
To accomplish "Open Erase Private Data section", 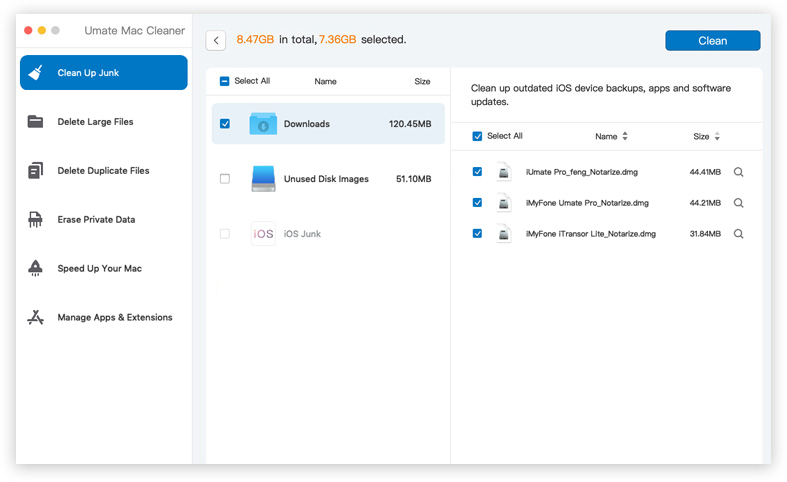I will pyautogui.click(x=104, y=219).
